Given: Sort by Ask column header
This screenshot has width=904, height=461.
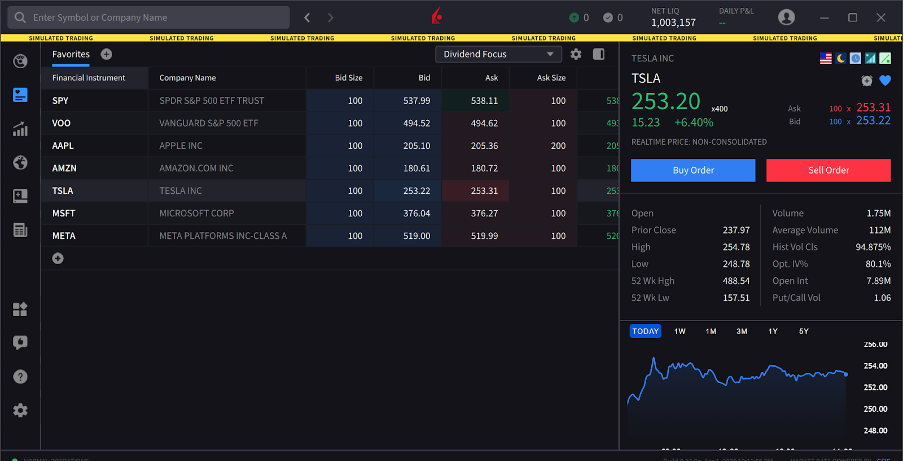Looking at the screenshot, I should [475, 78].
